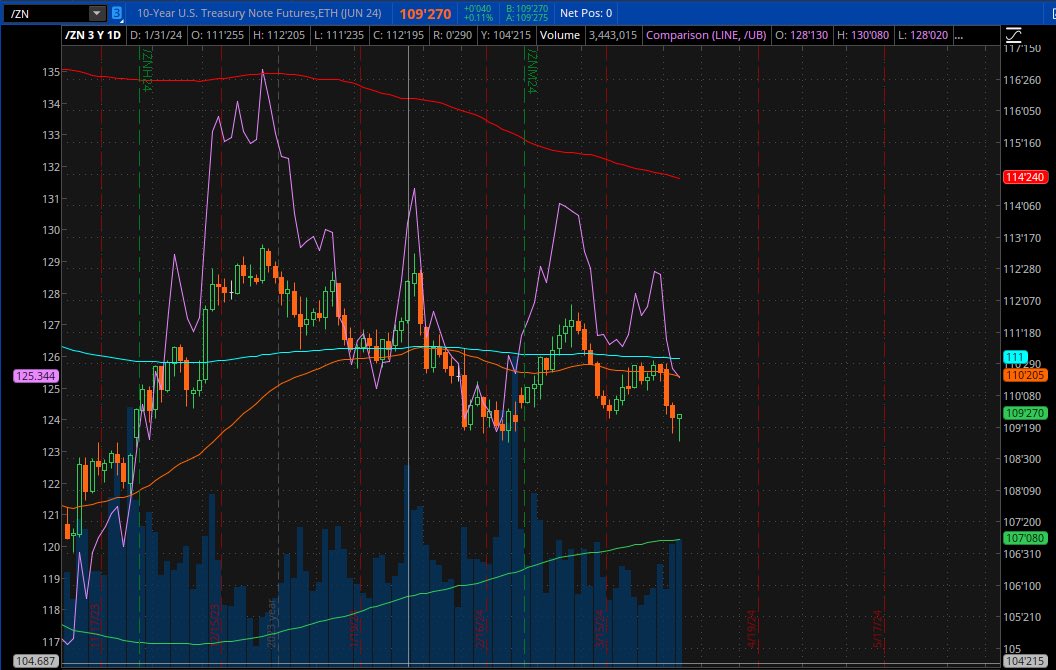Click the Volume study label
Screen dimensions: 1056x670
tap(560, 35)
